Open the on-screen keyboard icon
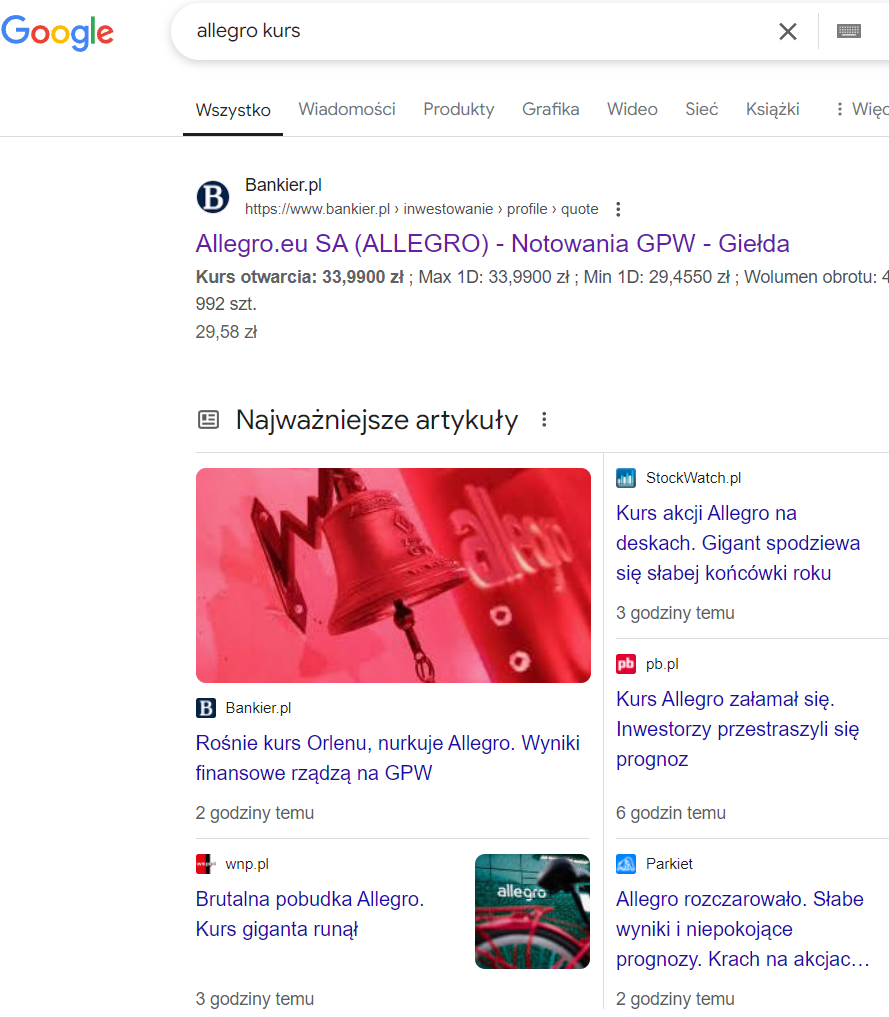 [849, 31]
